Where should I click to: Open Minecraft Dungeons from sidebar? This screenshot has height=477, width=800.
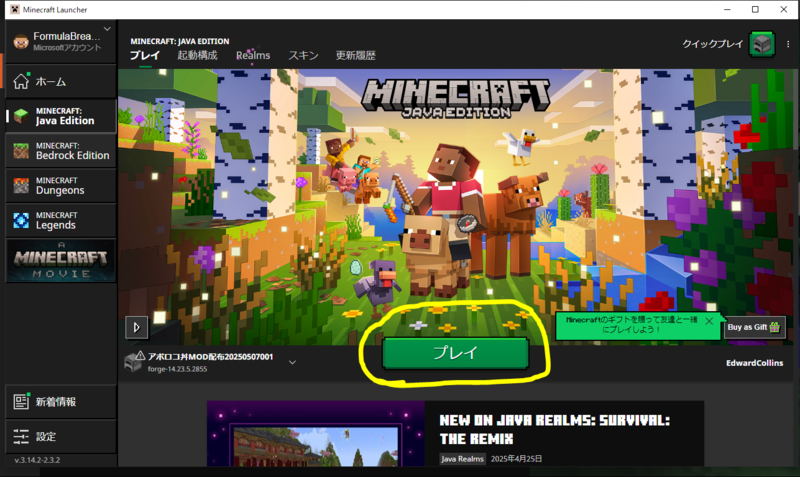[x=61, y=186]
